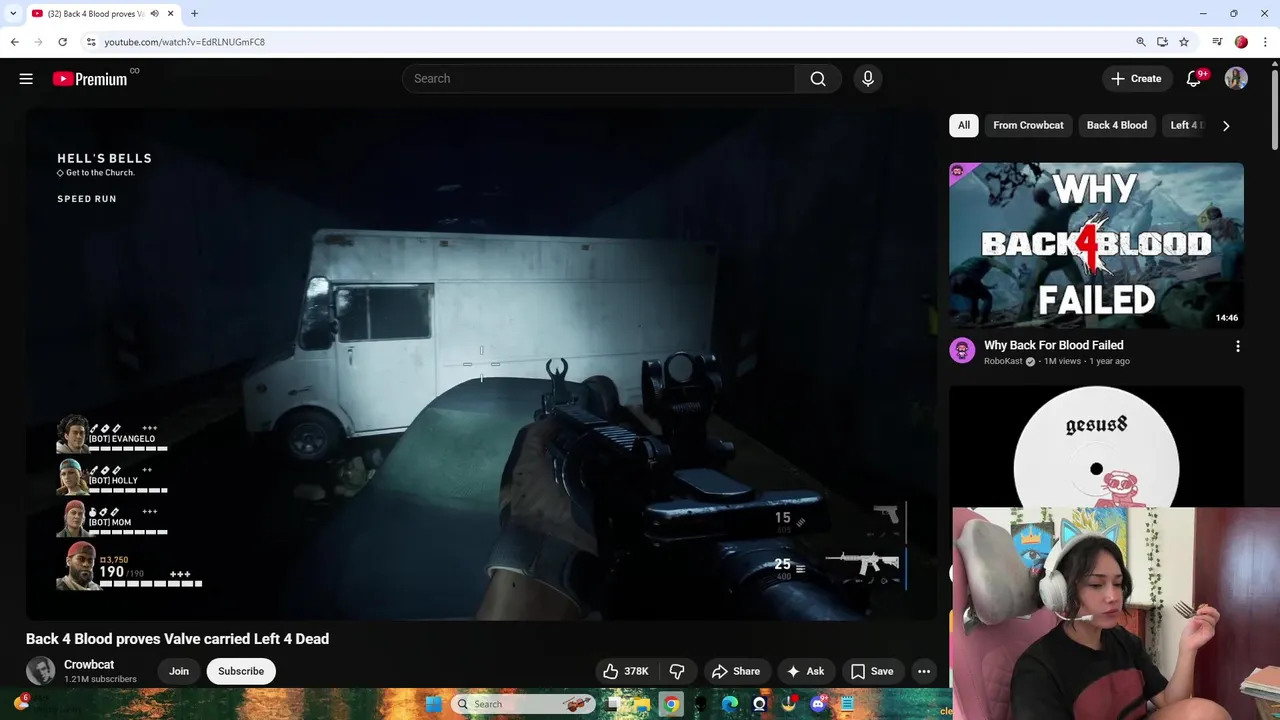Reload the YouTube page
This screenshot has width=1280, height=720.
62,42
